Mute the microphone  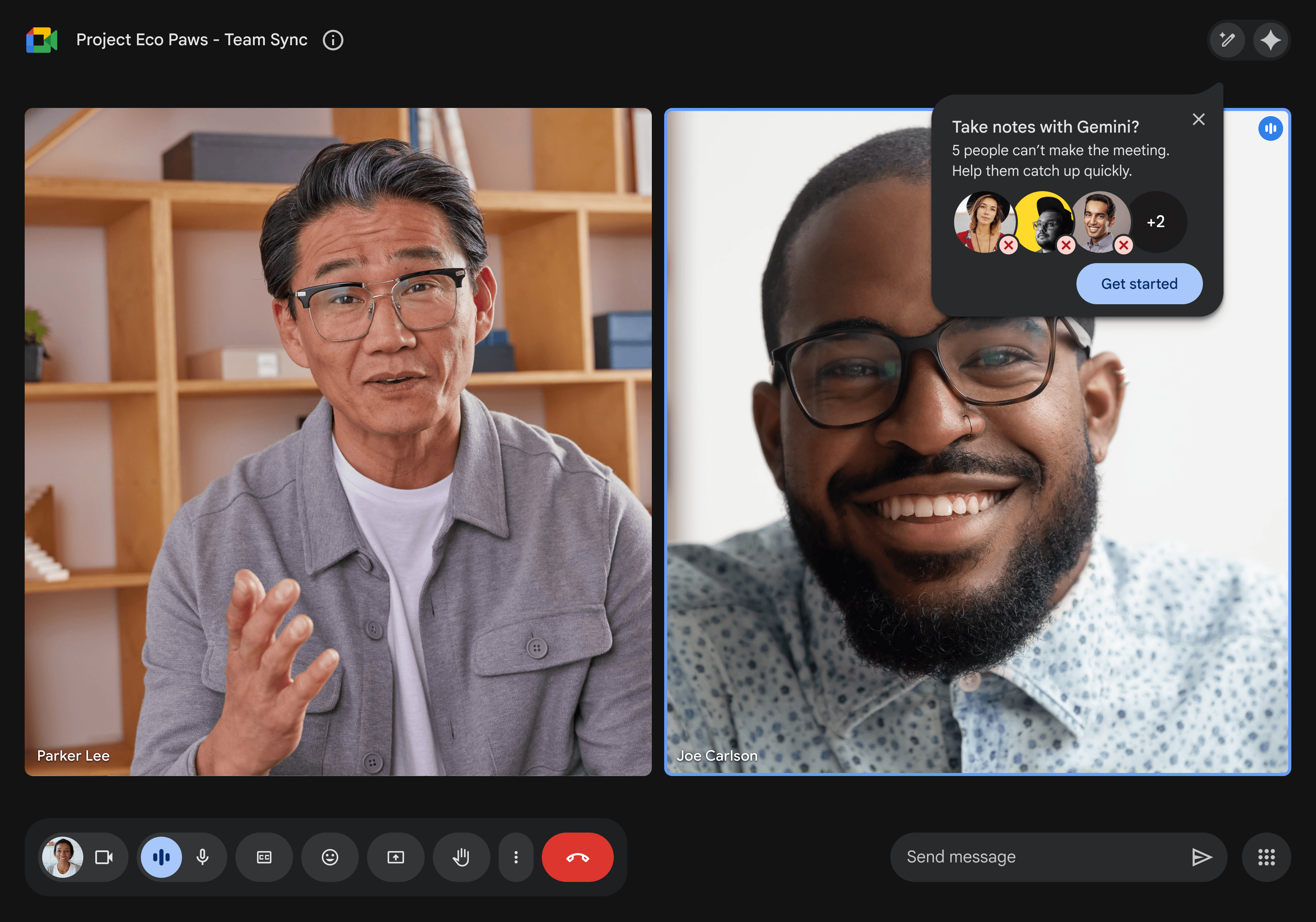(x=202, y=857)
